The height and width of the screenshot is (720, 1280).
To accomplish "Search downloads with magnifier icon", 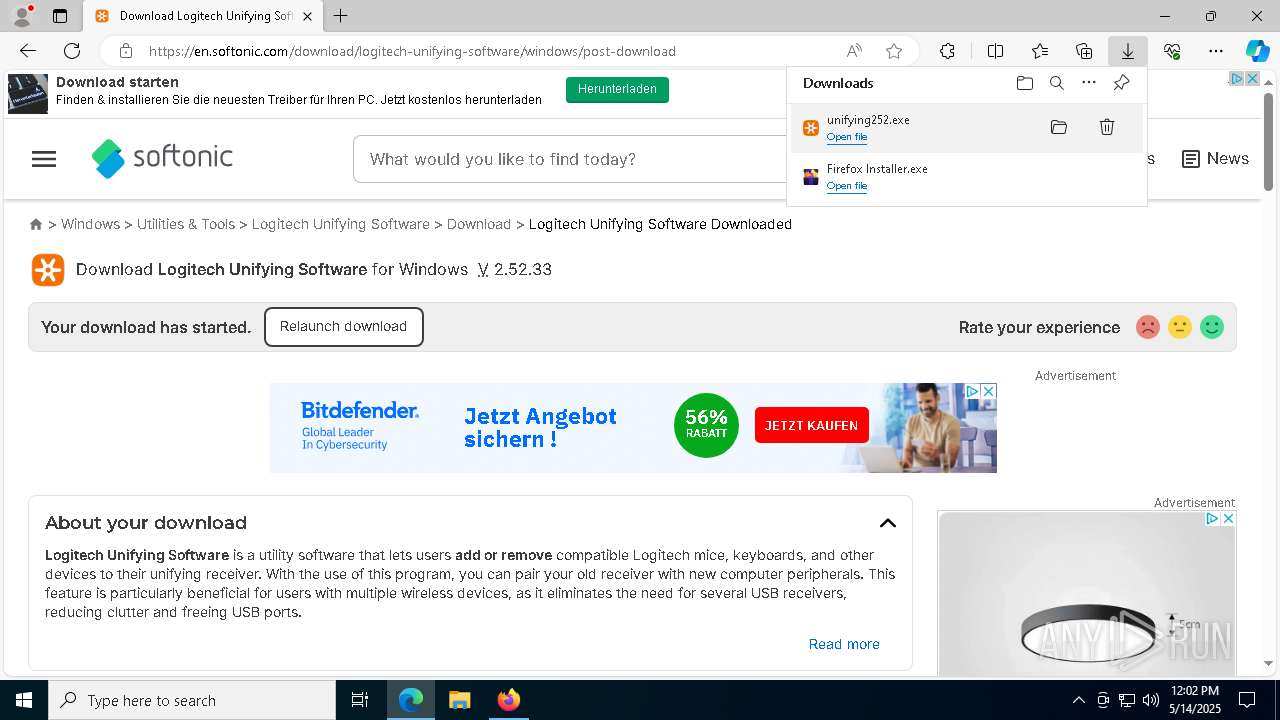I will coord(1057,83).
